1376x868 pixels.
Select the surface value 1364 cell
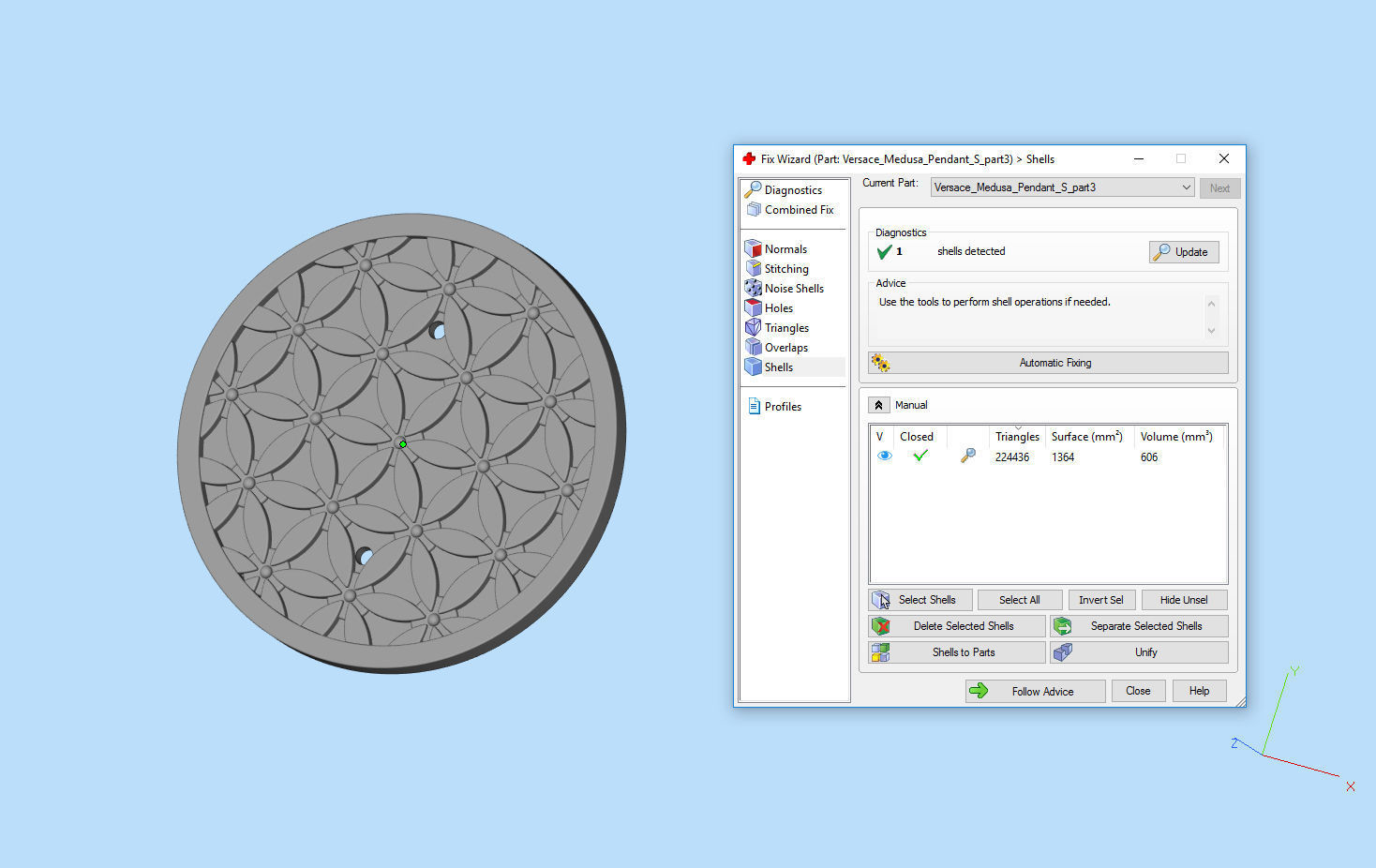(1063, 457)
